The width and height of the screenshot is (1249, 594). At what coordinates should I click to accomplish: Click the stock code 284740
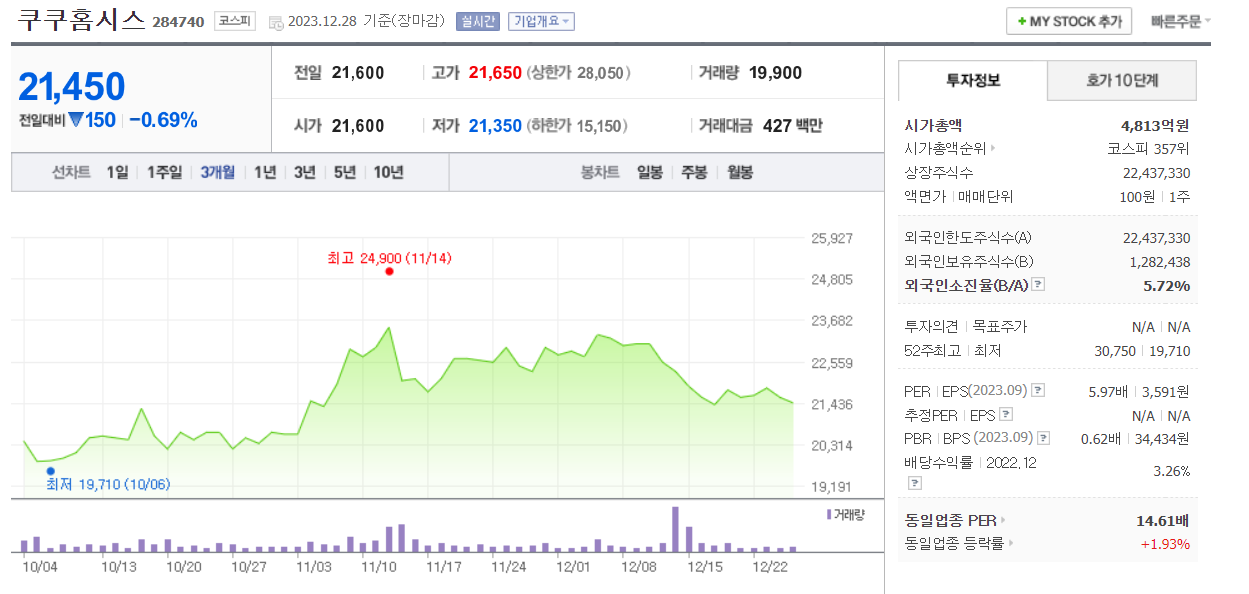coord(180,22)
